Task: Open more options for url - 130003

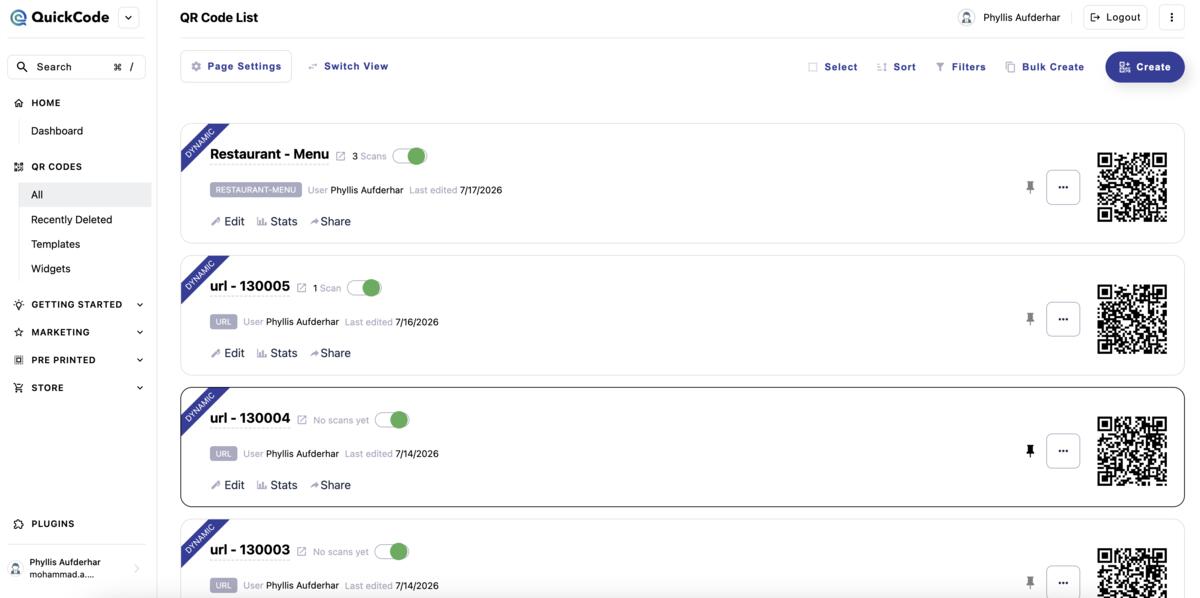Action: (1063, 582)
